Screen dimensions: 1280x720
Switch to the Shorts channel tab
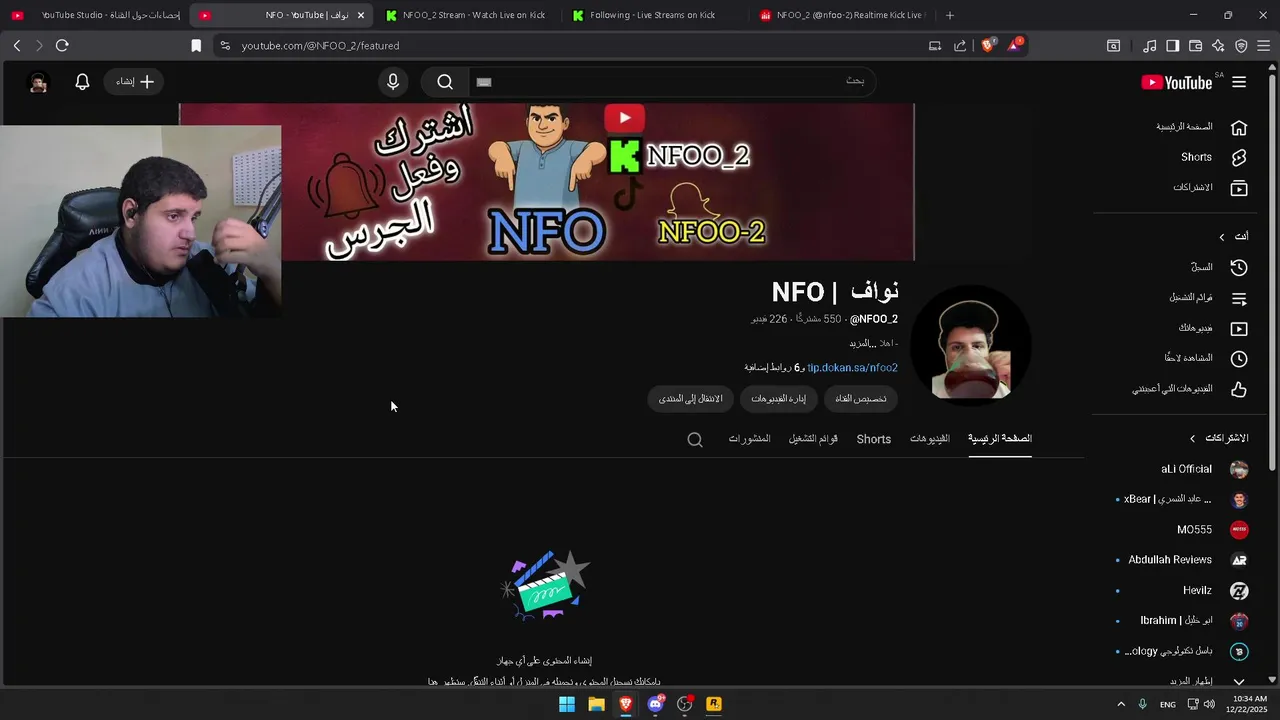[874, 439]
